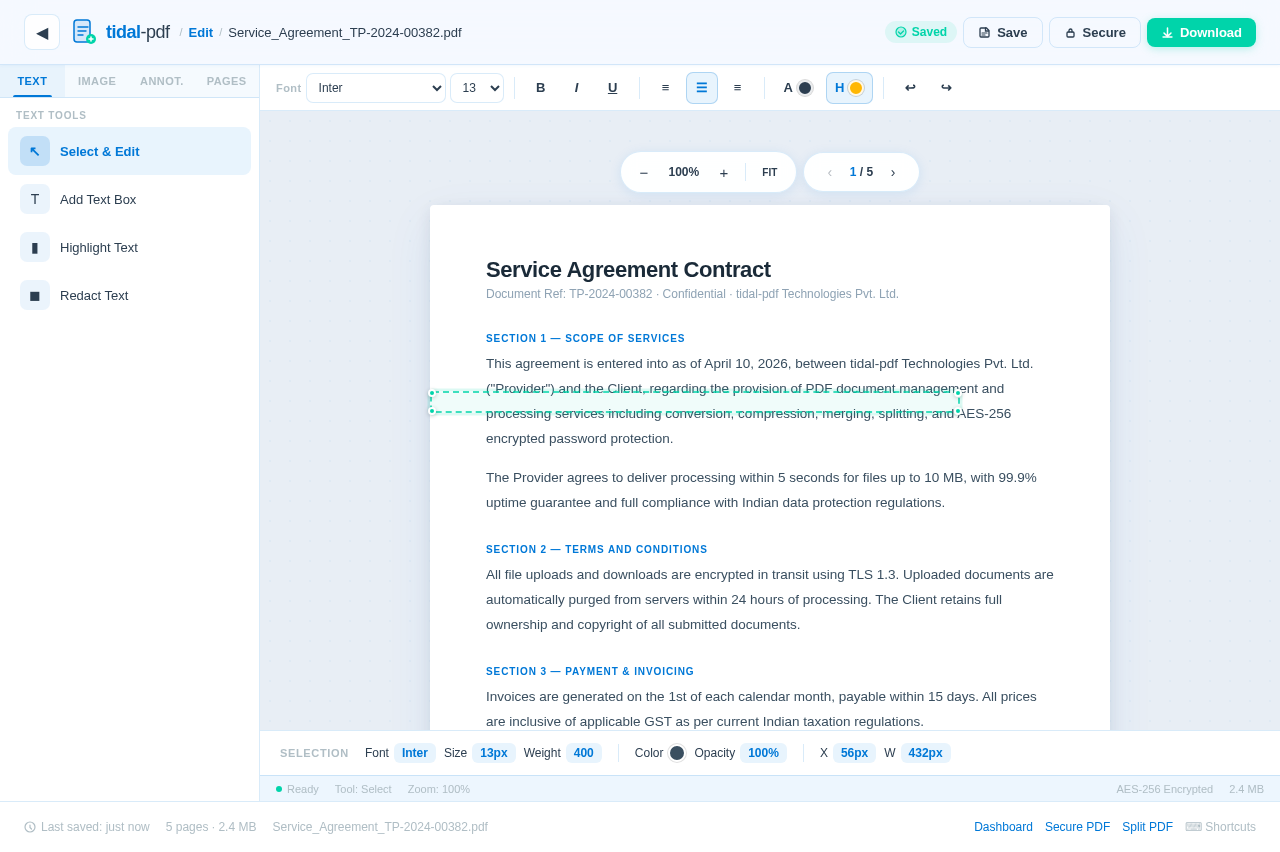Toggle italic formatting
Viewport: 1280px width, 852px height.
tap(577, 88)
